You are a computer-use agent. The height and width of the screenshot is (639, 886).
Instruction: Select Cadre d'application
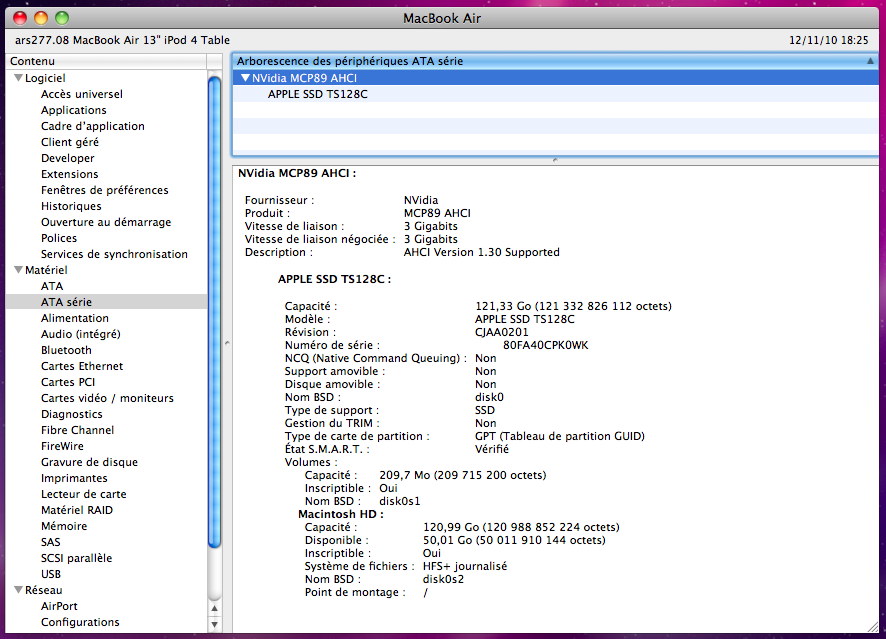point(93,126)
